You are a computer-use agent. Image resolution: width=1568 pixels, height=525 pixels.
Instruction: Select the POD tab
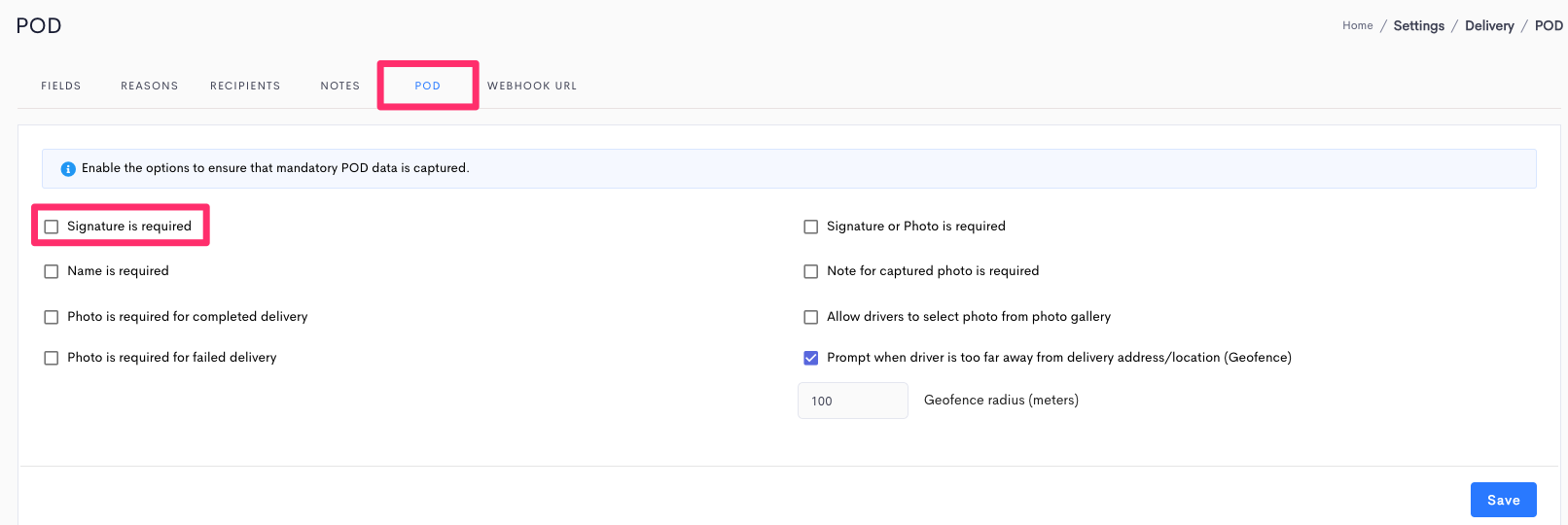[428, 86]
